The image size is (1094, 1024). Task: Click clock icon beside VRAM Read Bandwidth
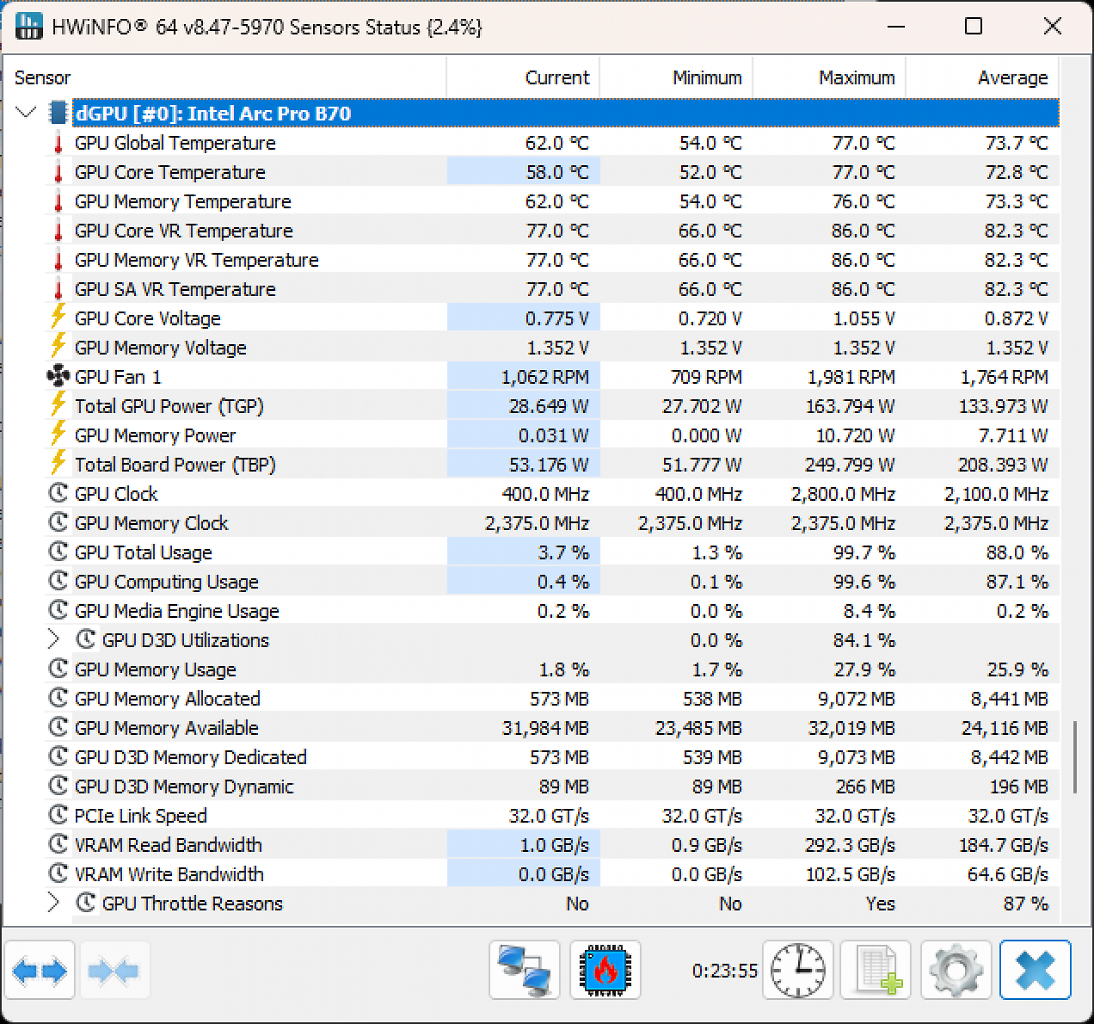click(x=58, y=844)
